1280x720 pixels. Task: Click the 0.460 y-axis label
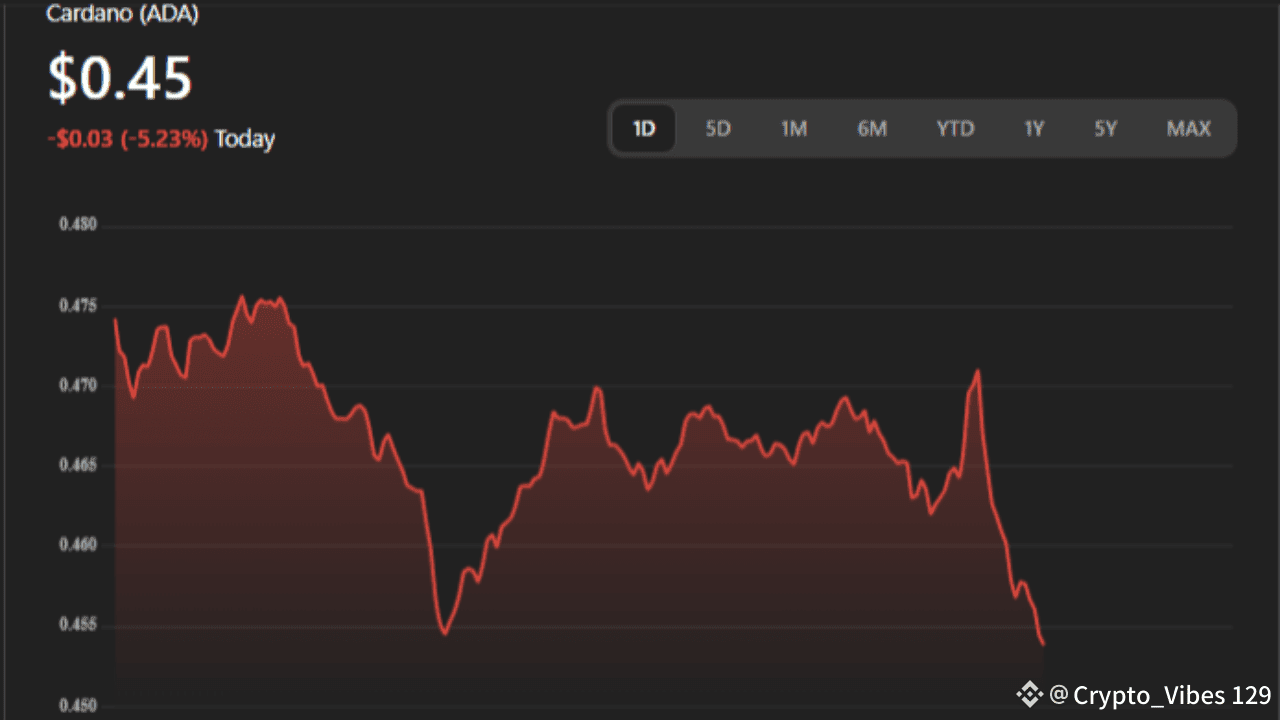point(77,545)
